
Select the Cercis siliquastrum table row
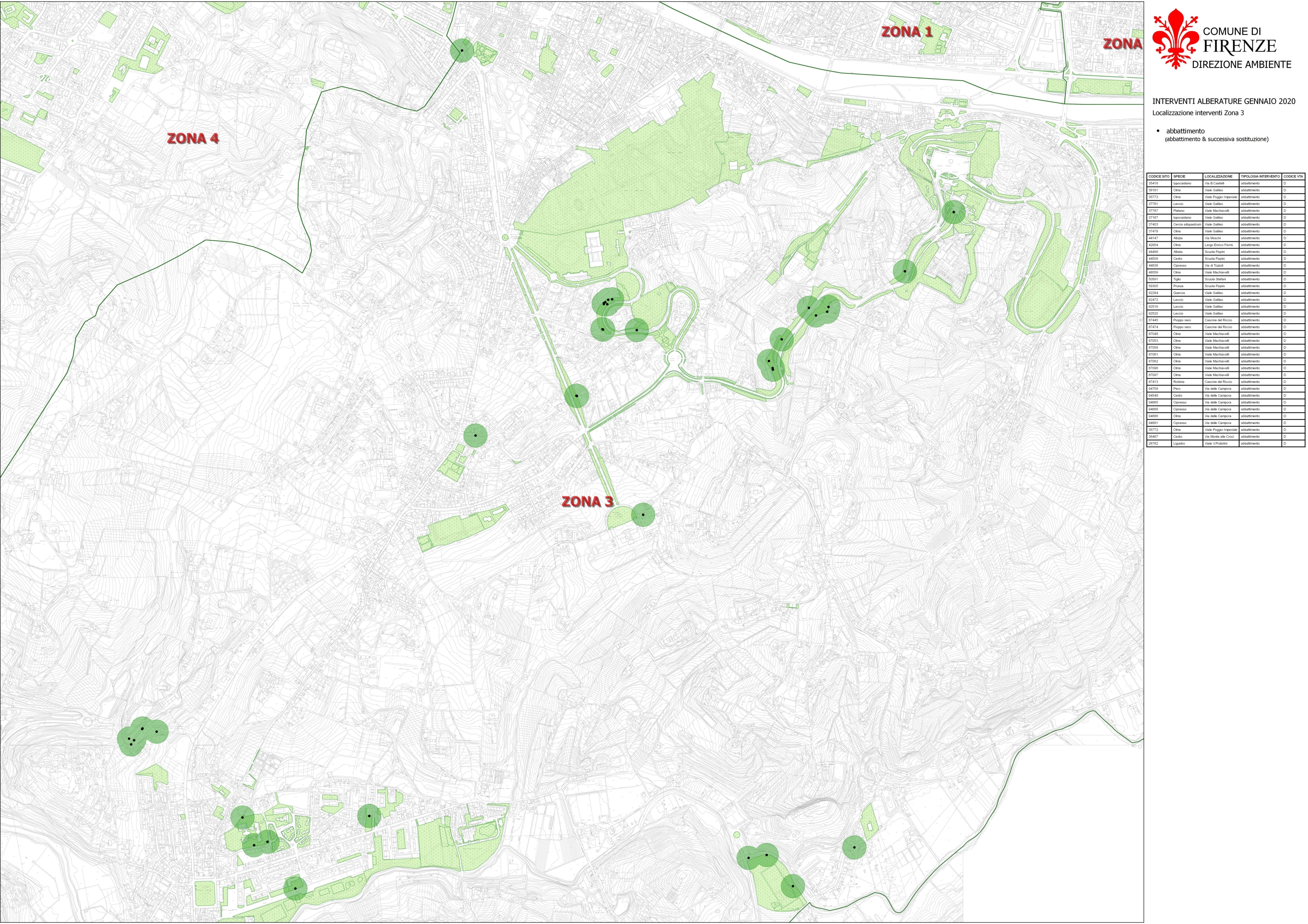click(1187, 224)
